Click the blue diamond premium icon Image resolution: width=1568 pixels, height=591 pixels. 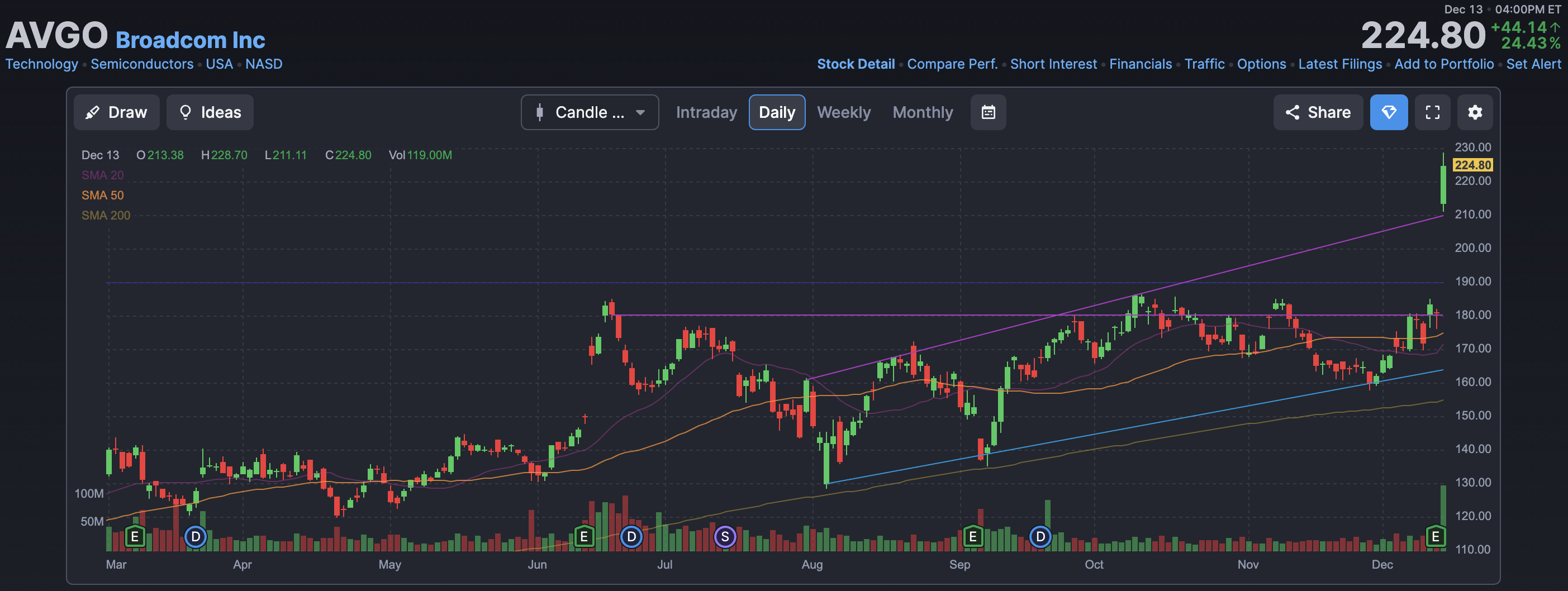pos(1389,112)
